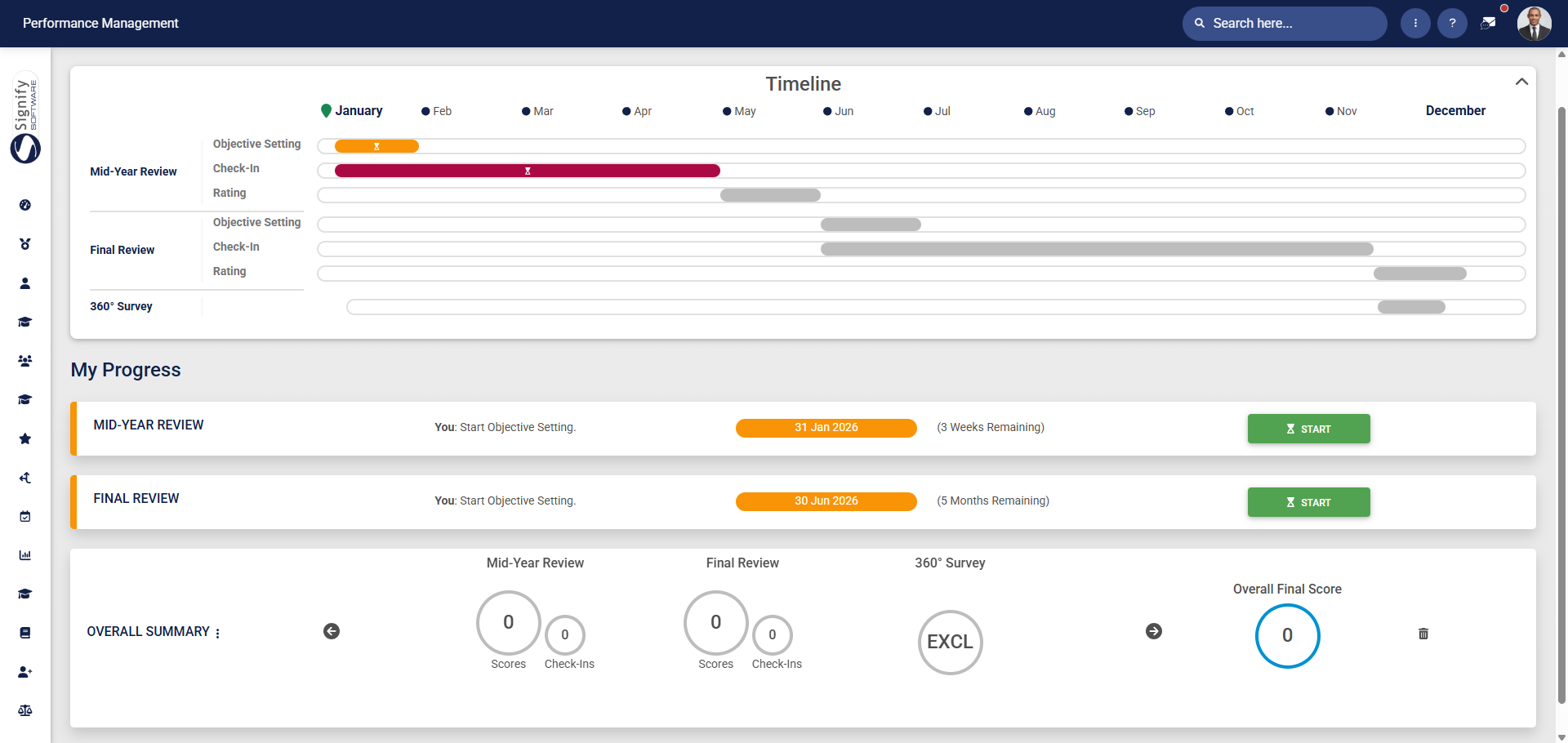Delete Overall Summary using the trash icon
Image resolution: width=1568 pixels, height=743 pixels.
click(x=1423, y=634)
